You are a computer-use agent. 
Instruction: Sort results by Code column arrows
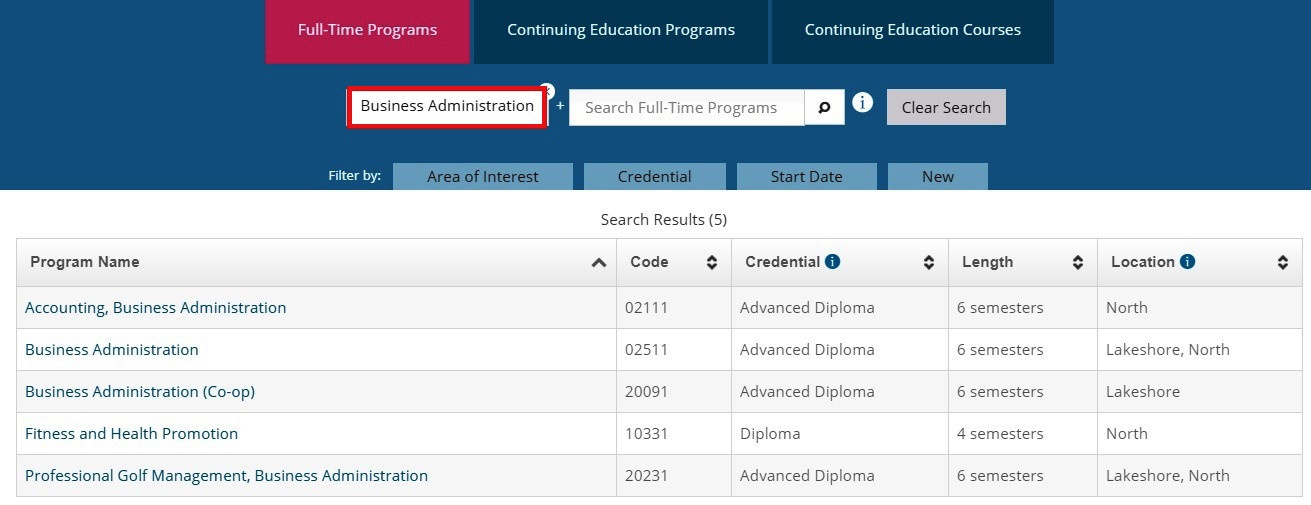712,263
